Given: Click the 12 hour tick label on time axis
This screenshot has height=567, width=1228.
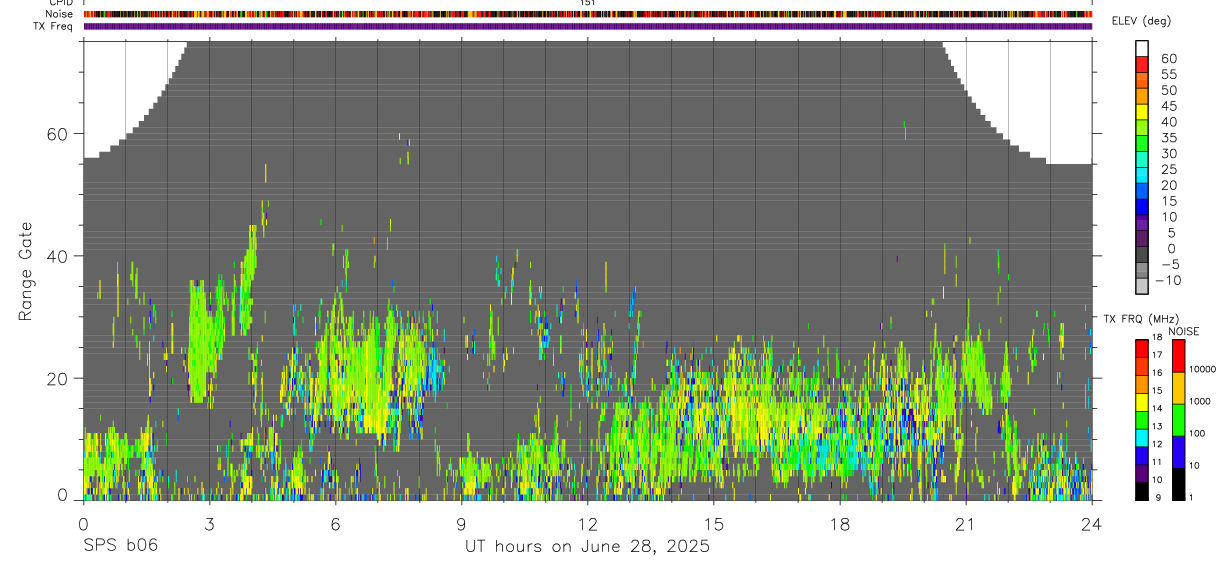Looking at the screenshot, I should [x=588, y=524].
